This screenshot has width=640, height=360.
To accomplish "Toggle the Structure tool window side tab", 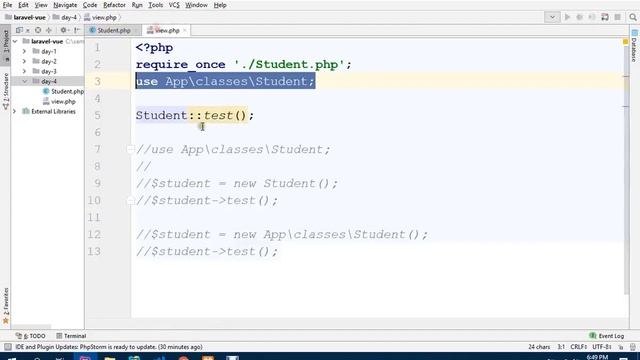I will tap(6, 91).
